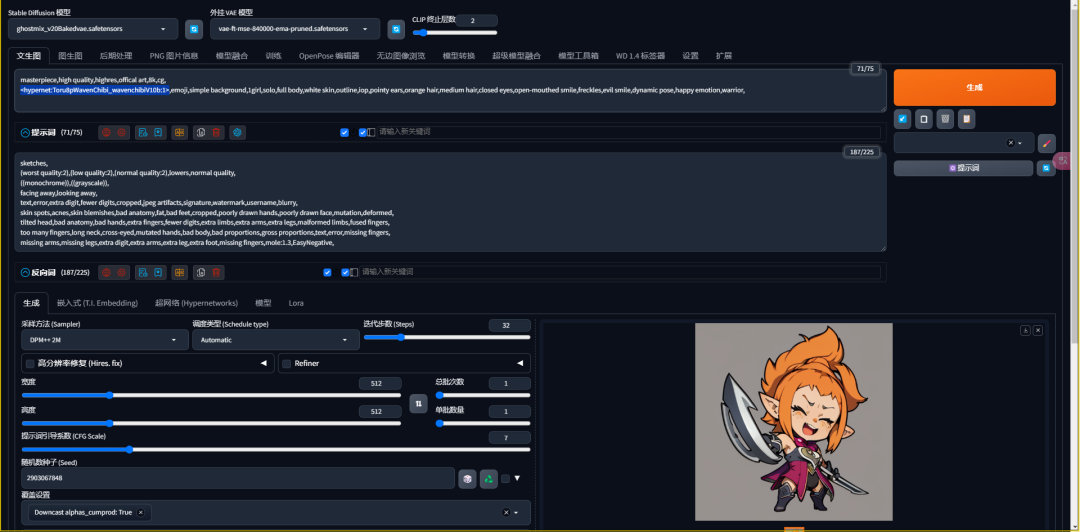Click the 提示词 button under styles
The height and width of the screenshot is (532, 1080).
963,168
